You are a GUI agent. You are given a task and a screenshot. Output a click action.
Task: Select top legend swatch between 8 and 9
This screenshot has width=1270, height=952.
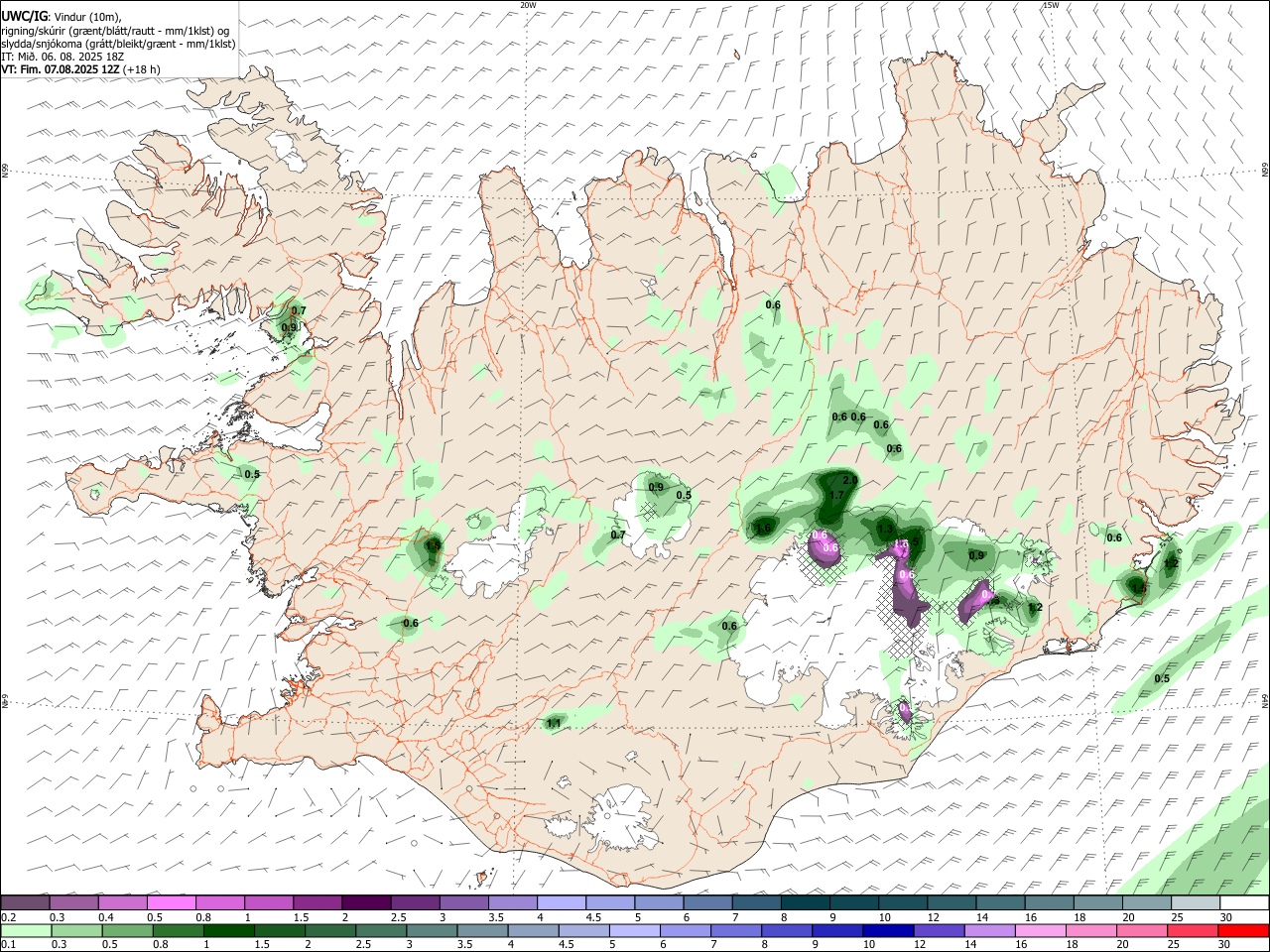[805, 902]
